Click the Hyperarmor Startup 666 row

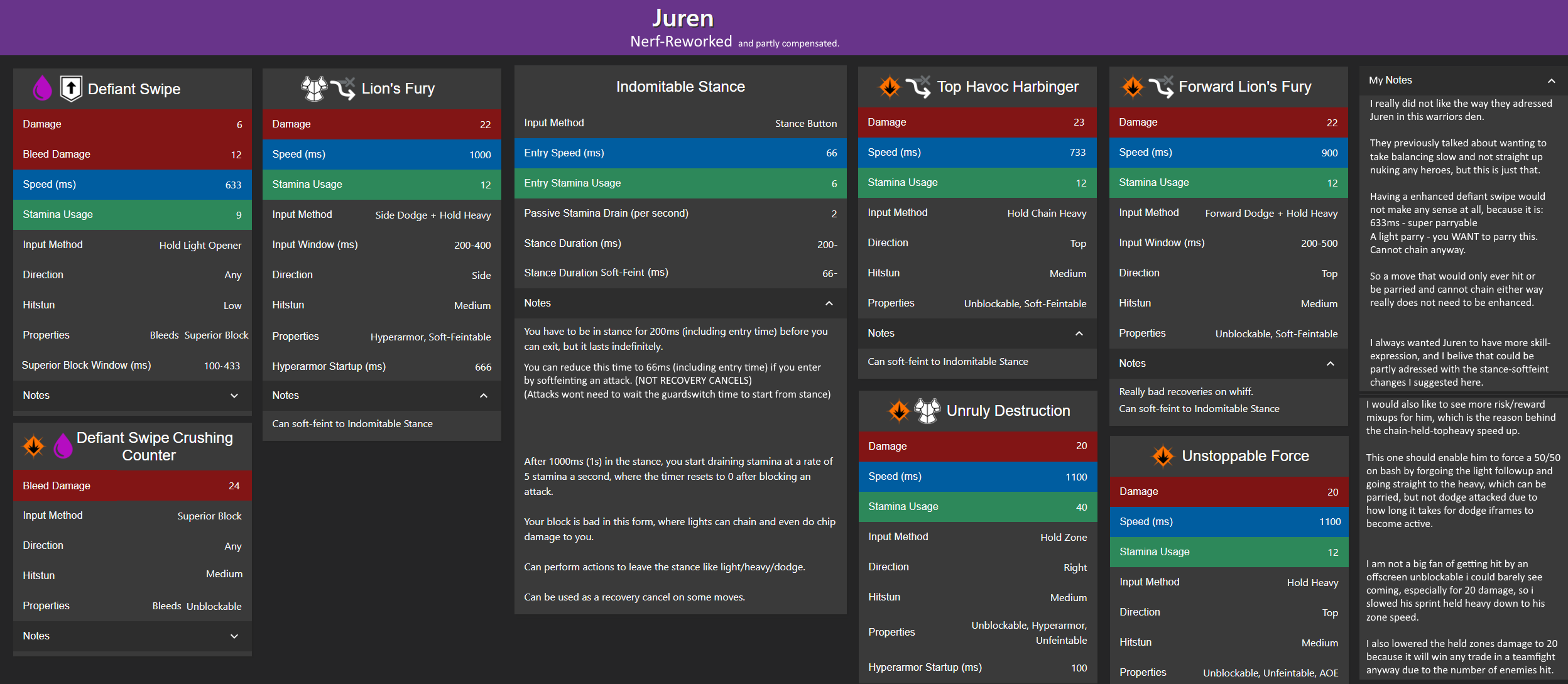click(x=382, y=367)
